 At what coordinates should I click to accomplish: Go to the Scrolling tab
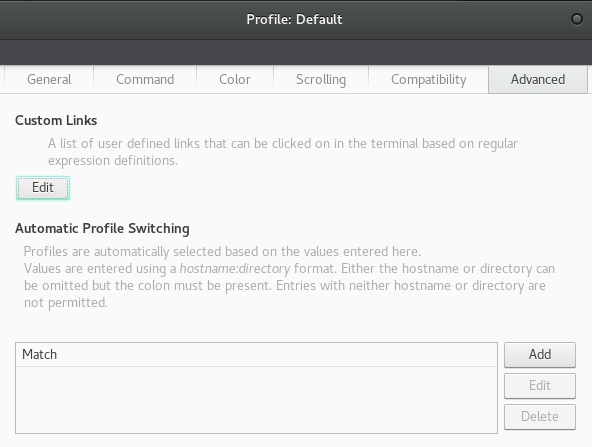[321, 79]
